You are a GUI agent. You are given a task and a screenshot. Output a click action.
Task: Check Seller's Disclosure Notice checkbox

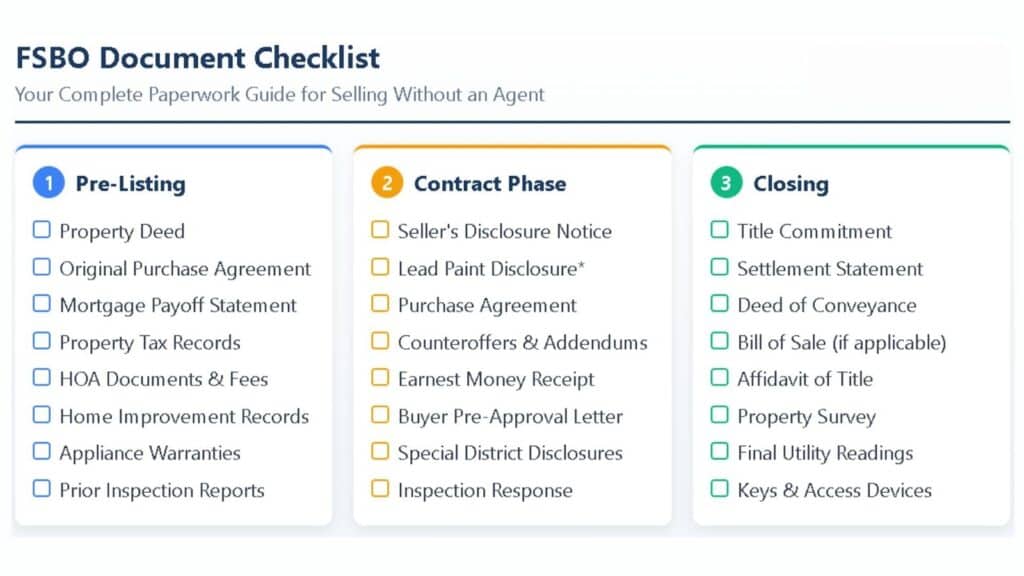coord(380,230)
